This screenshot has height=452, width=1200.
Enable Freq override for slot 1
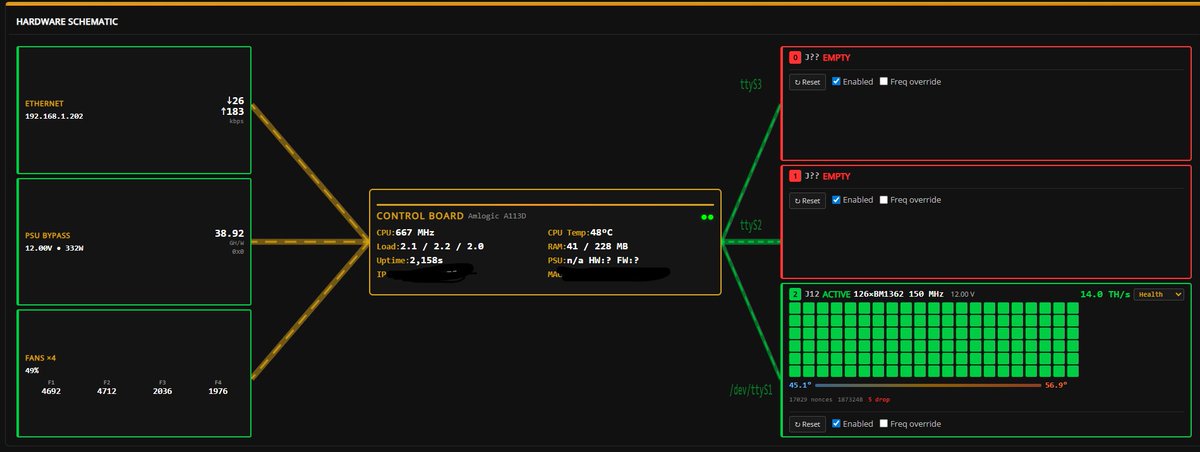[883, 200]
